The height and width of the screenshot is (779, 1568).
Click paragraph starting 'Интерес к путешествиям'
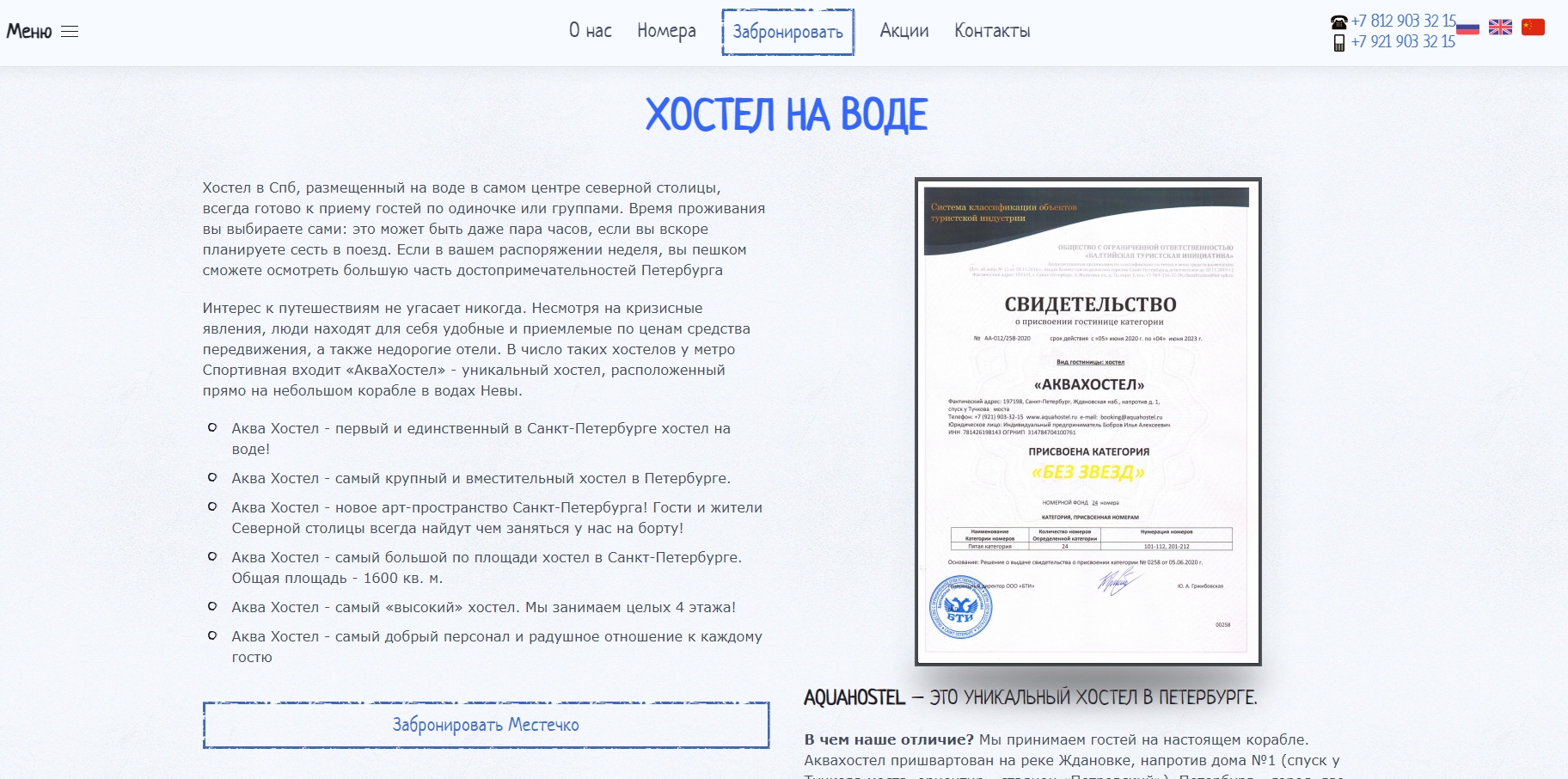(477, 349)
